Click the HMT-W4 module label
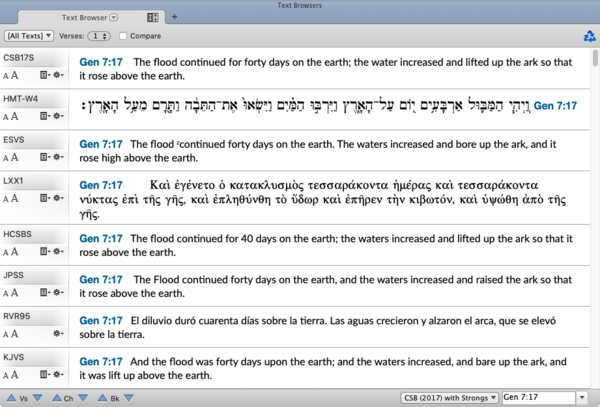600x407 pixels. coord(21,99)
